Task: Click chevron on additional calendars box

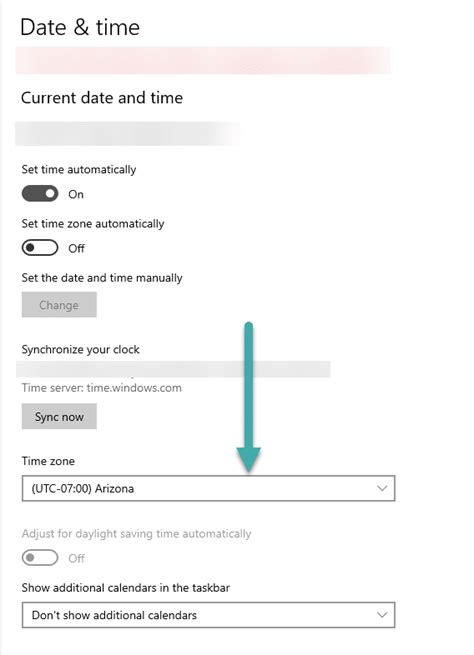Action: point(382,615)
